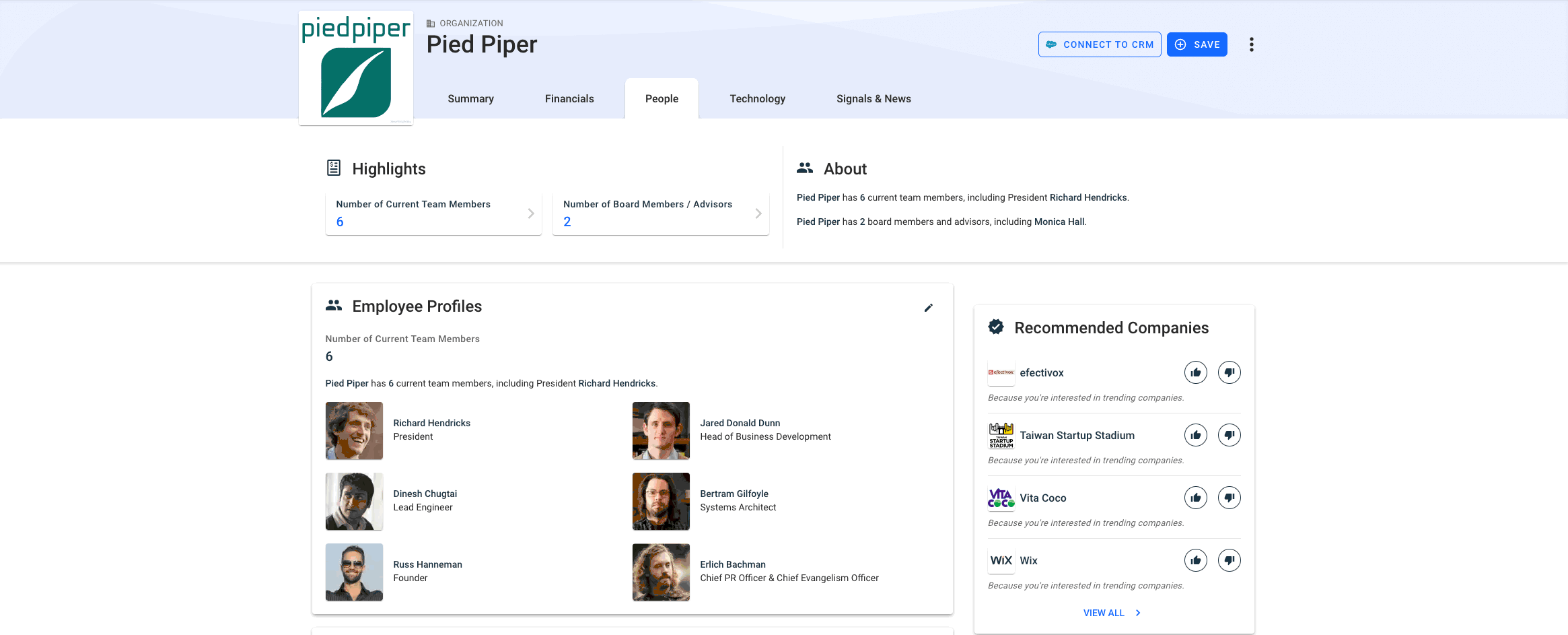1568x635 pixels.
Task: Open the efectivox company logo
Action: click(x=1001, y=372)
